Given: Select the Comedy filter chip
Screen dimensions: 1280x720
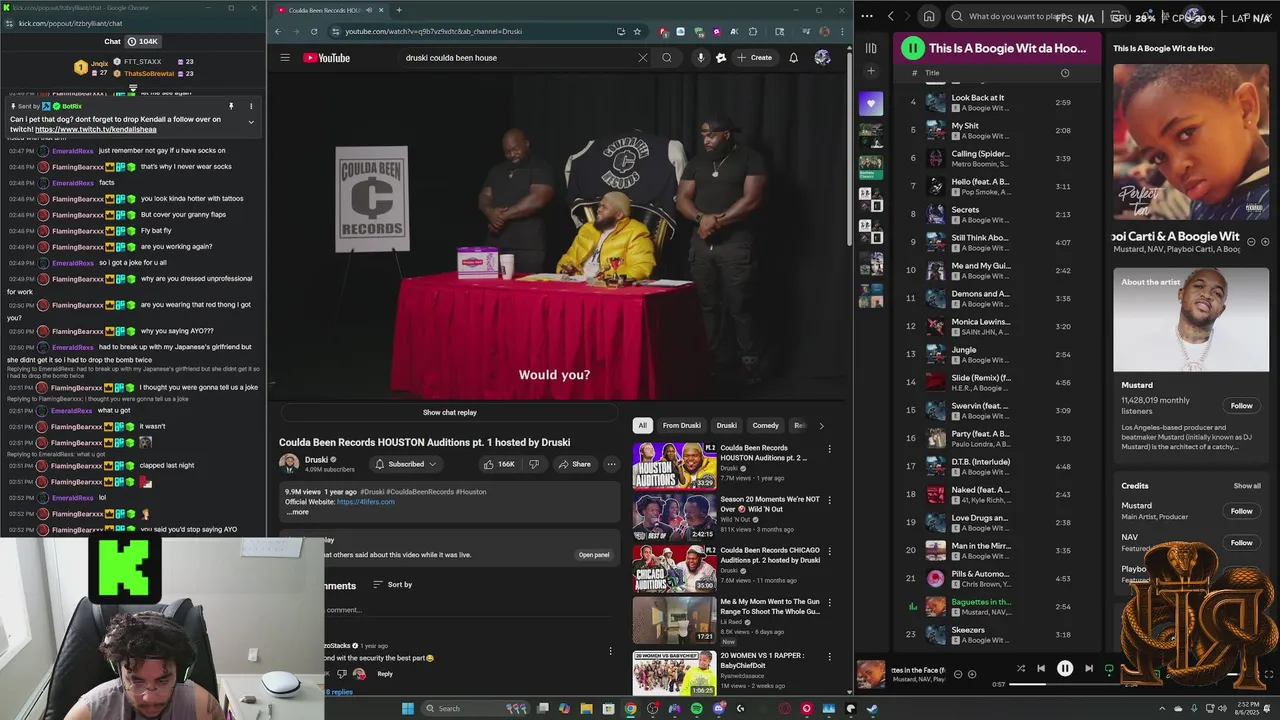Looking at the screenshot, I should tap(765, 425).
